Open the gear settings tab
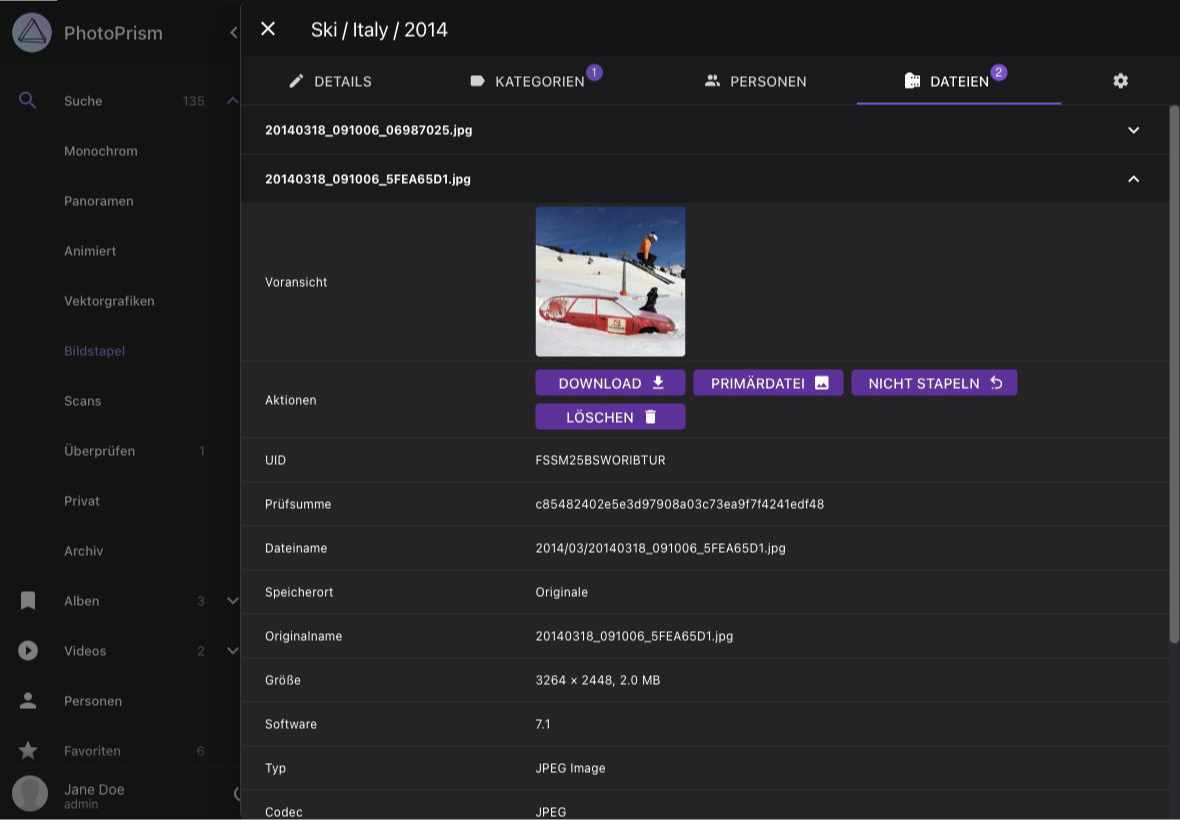Viewport: 1180px width, 820px height. click(x=1121, y=80)
